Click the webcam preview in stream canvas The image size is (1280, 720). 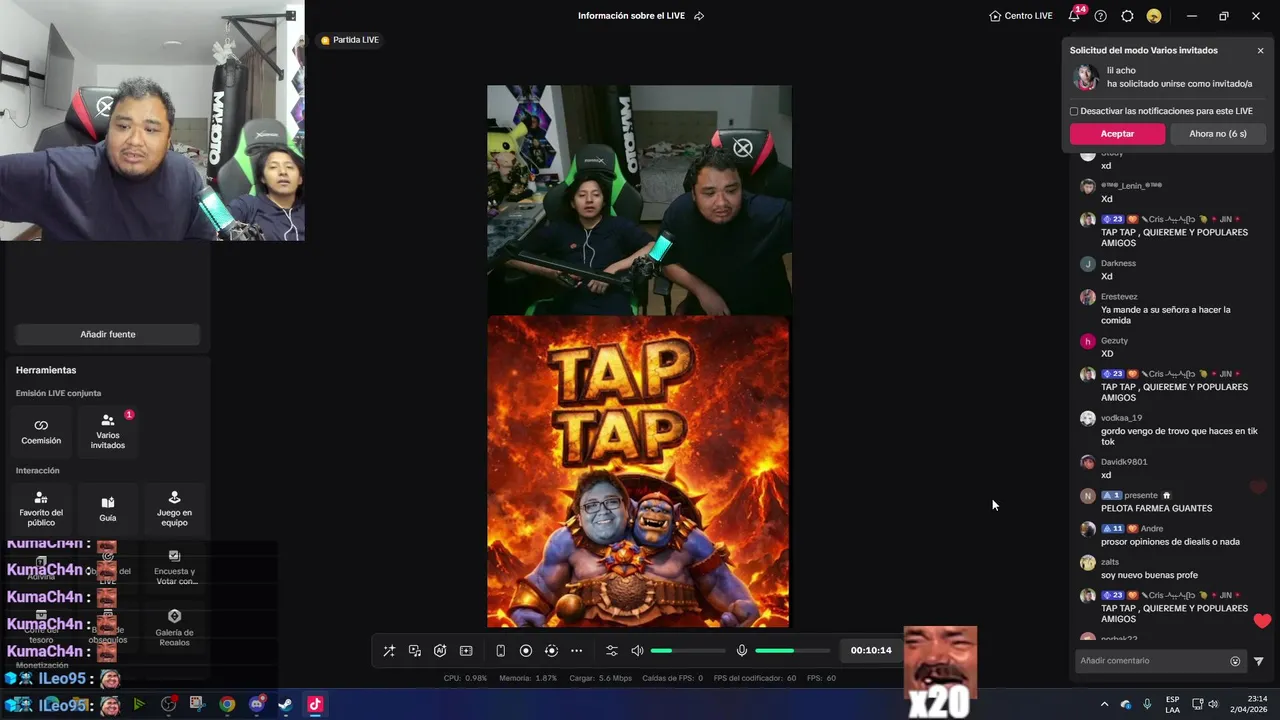tap(639, 200)
